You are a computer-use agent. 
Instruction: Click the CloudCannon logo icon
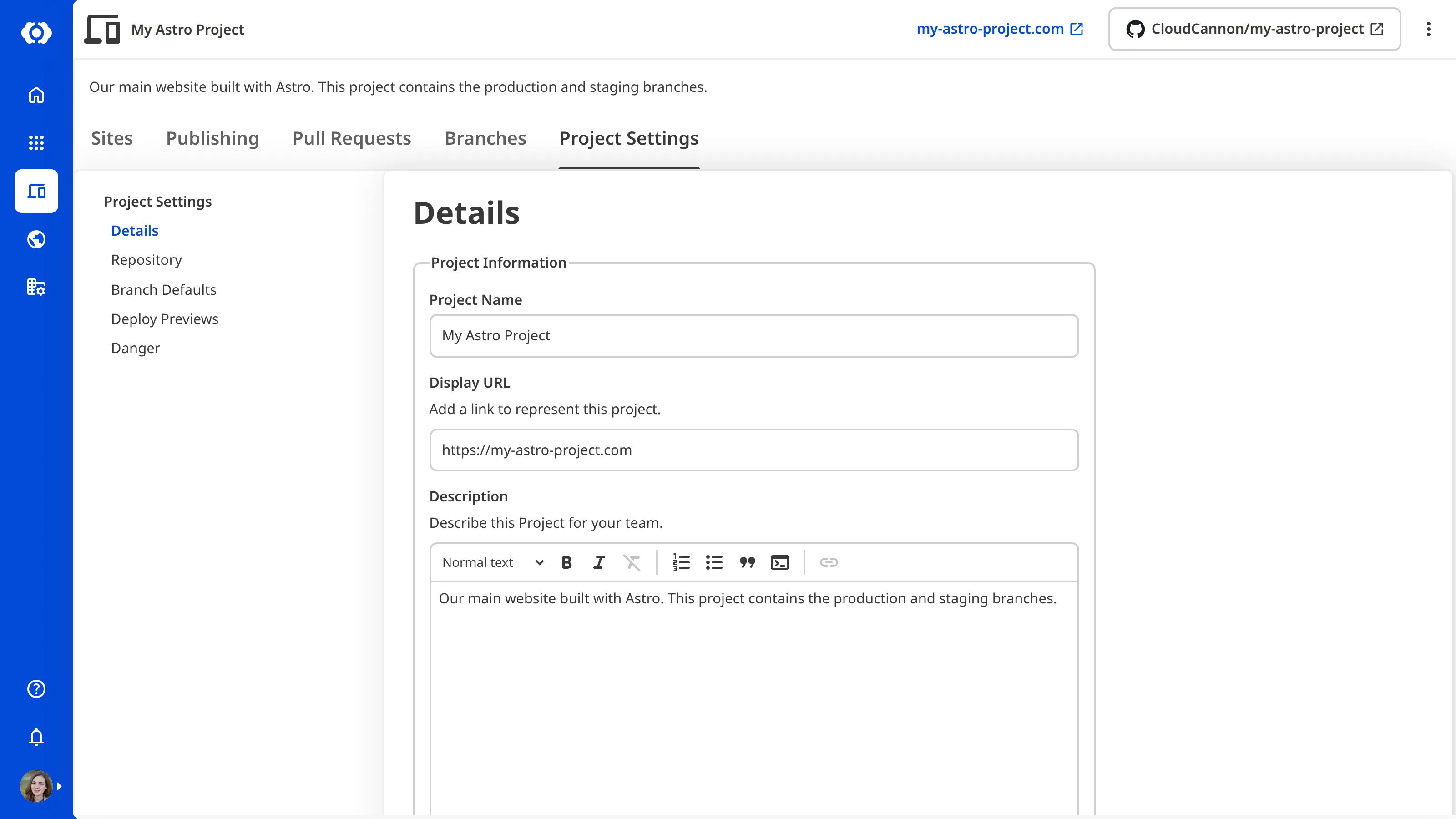(x=36, y=32)
